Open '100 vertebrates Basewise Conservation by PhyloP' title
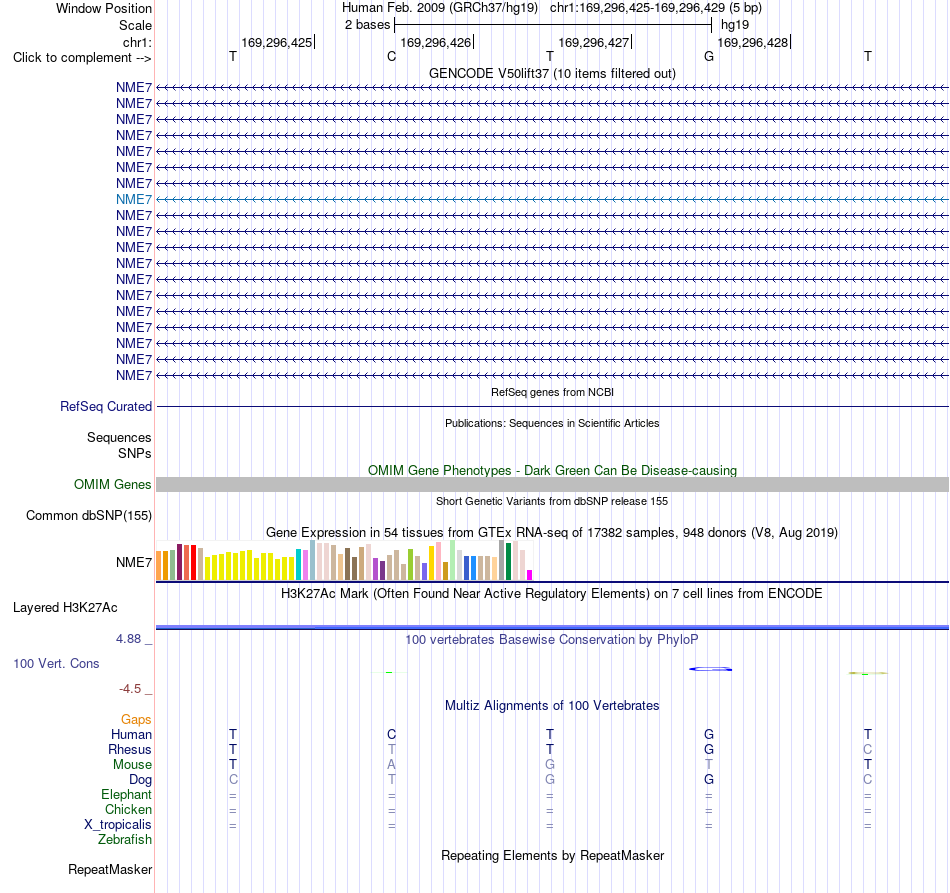 [552, 639]
